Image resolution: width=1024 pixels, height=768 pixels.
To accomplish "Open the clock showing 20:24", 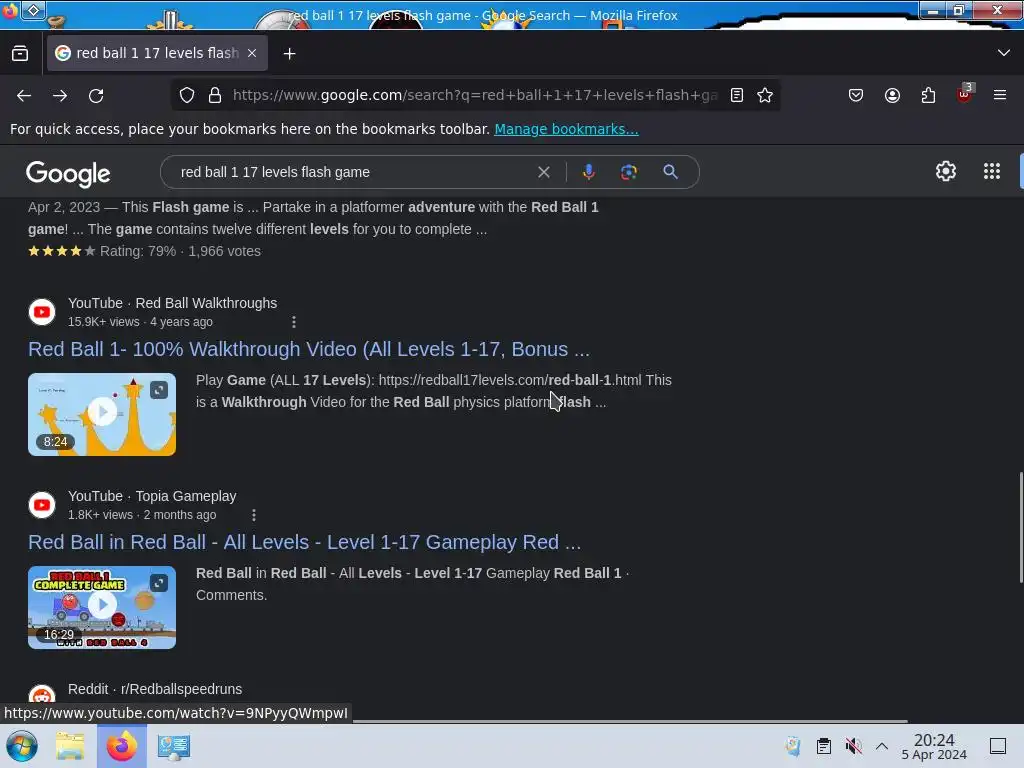I will [934, 746].
